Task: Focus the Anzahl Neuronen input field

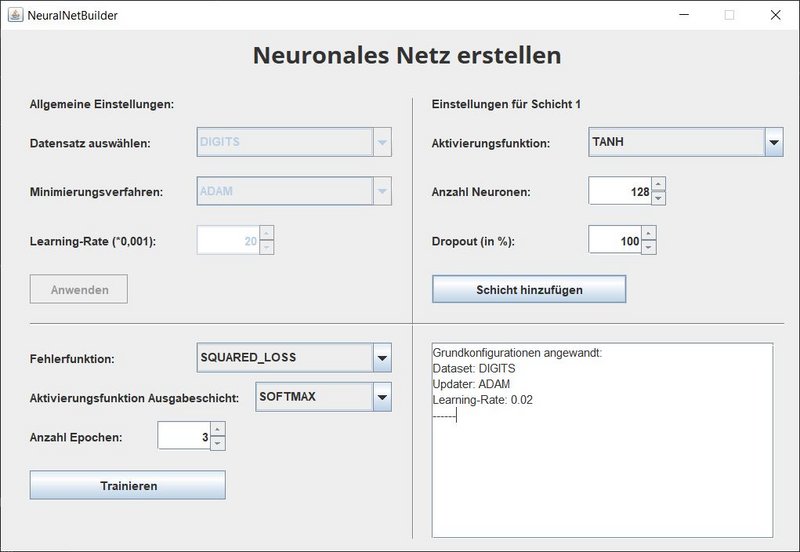Action: (x=619, y=191)
